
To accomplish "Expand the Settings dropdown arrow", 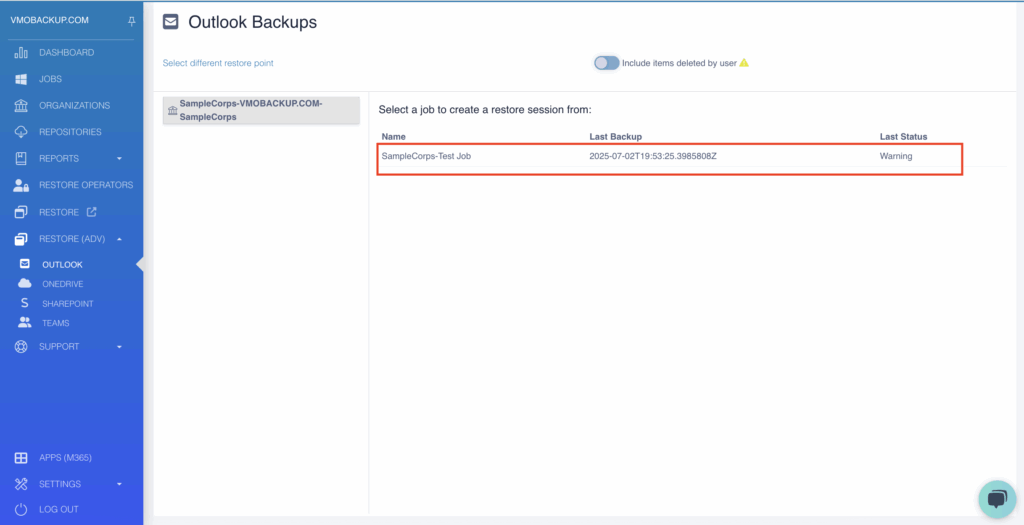I will pos(120,485).
